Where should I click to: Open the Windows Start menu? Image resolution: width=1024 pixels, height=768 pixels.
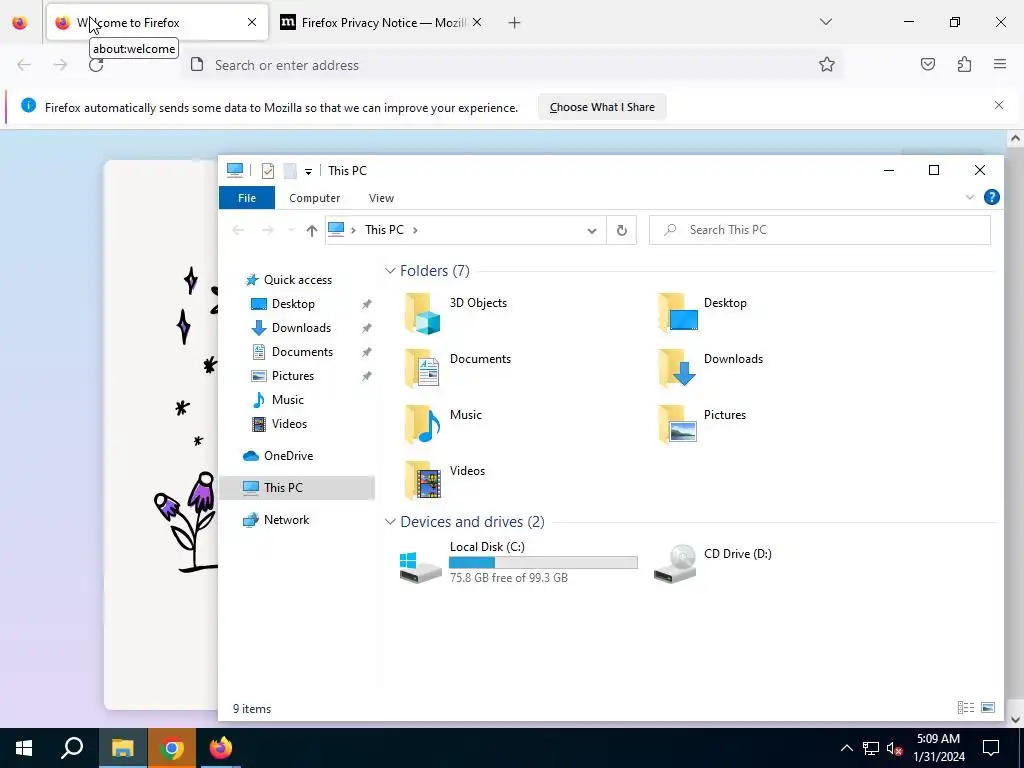[24, 748]
